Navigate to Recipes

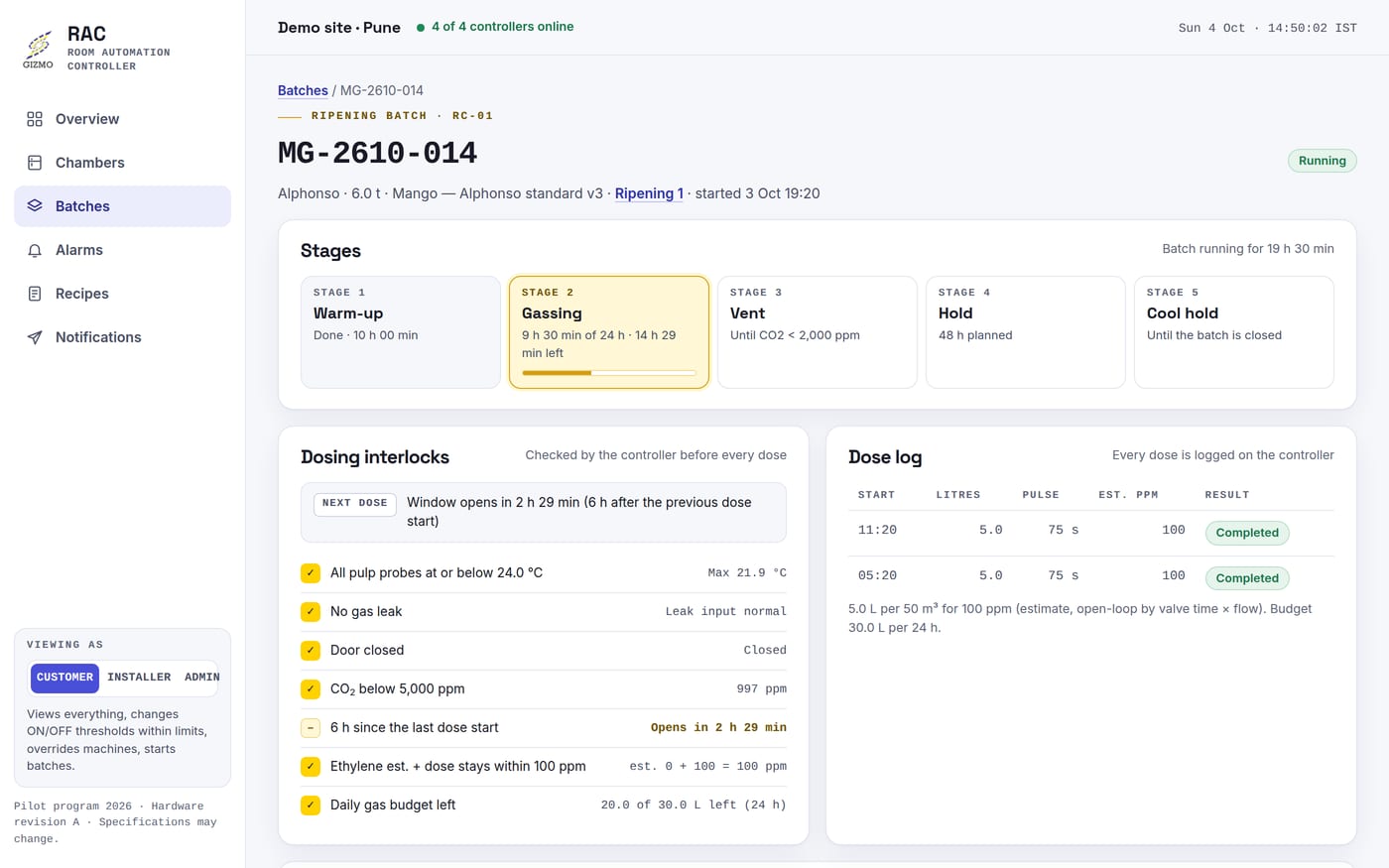pos(122,294)
